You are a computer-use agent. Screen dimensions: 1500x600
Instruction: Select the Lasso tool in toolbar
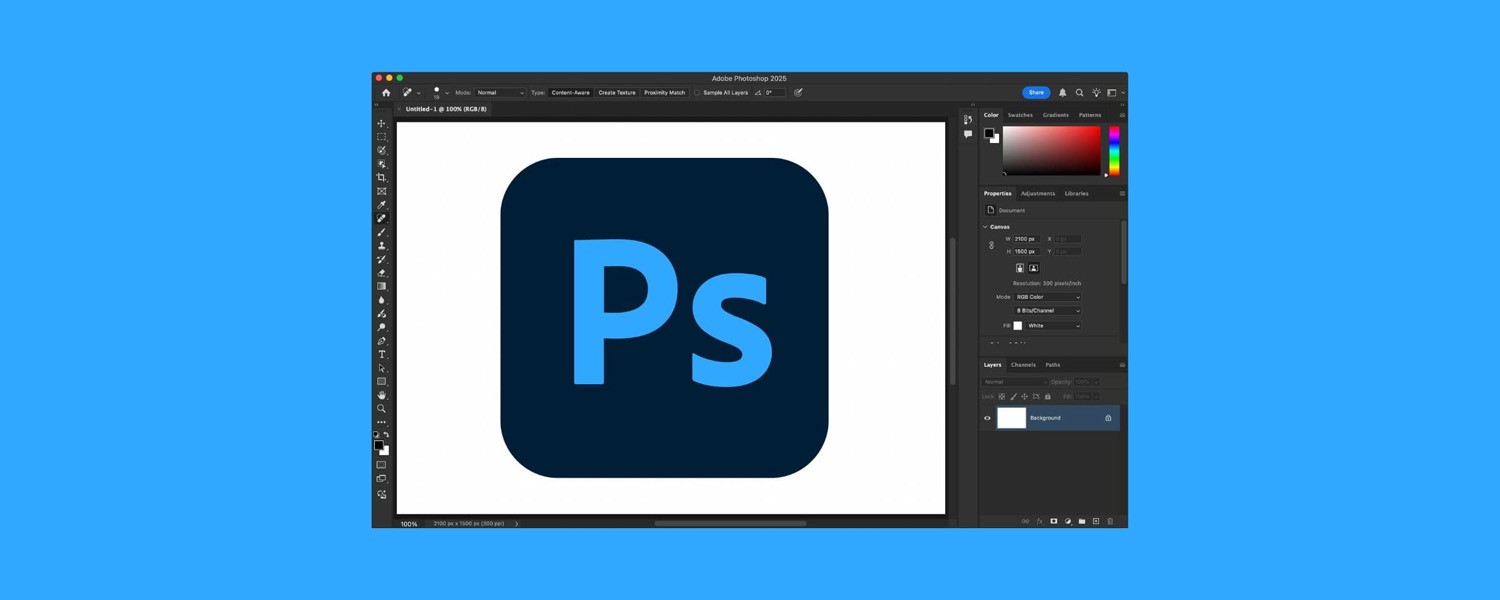pyautogui.click(x=381, y=151)
